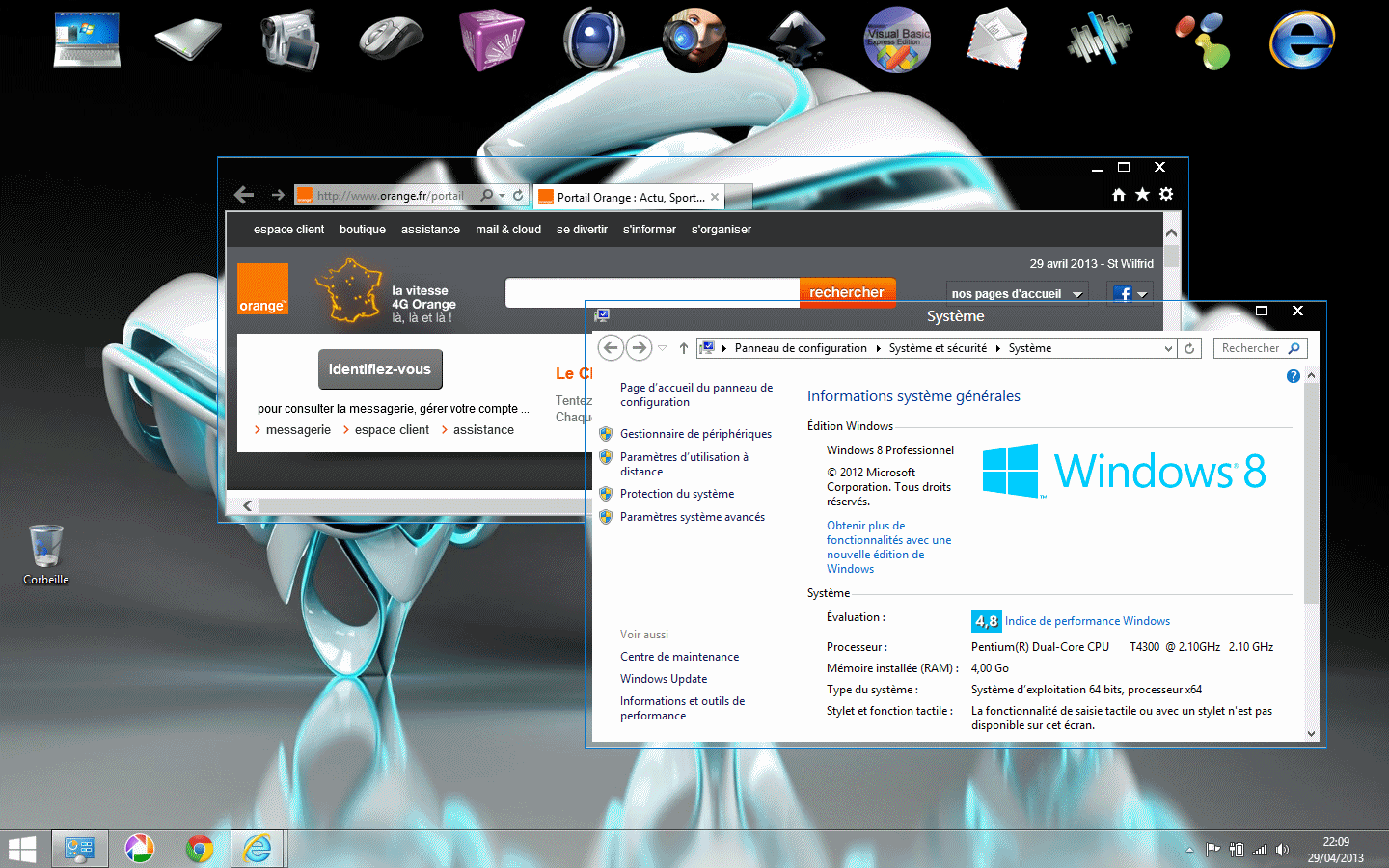This screenshot has width=1389, height=868.
Task: Open the Inkscape black mountain icon
Action: 796,40
